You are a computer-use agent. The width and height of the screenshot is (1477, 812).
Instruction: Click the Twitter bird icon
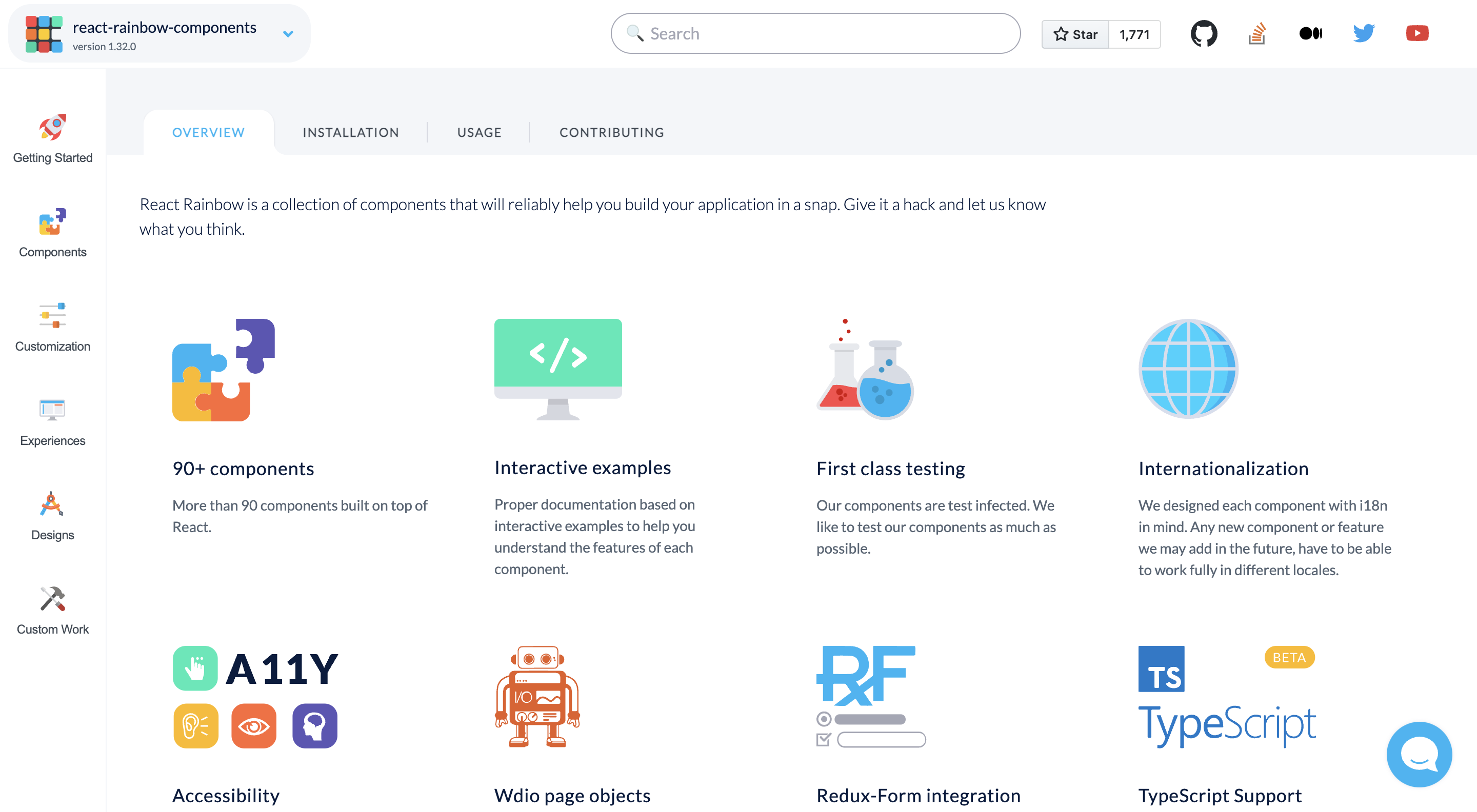pos(1364,34)
